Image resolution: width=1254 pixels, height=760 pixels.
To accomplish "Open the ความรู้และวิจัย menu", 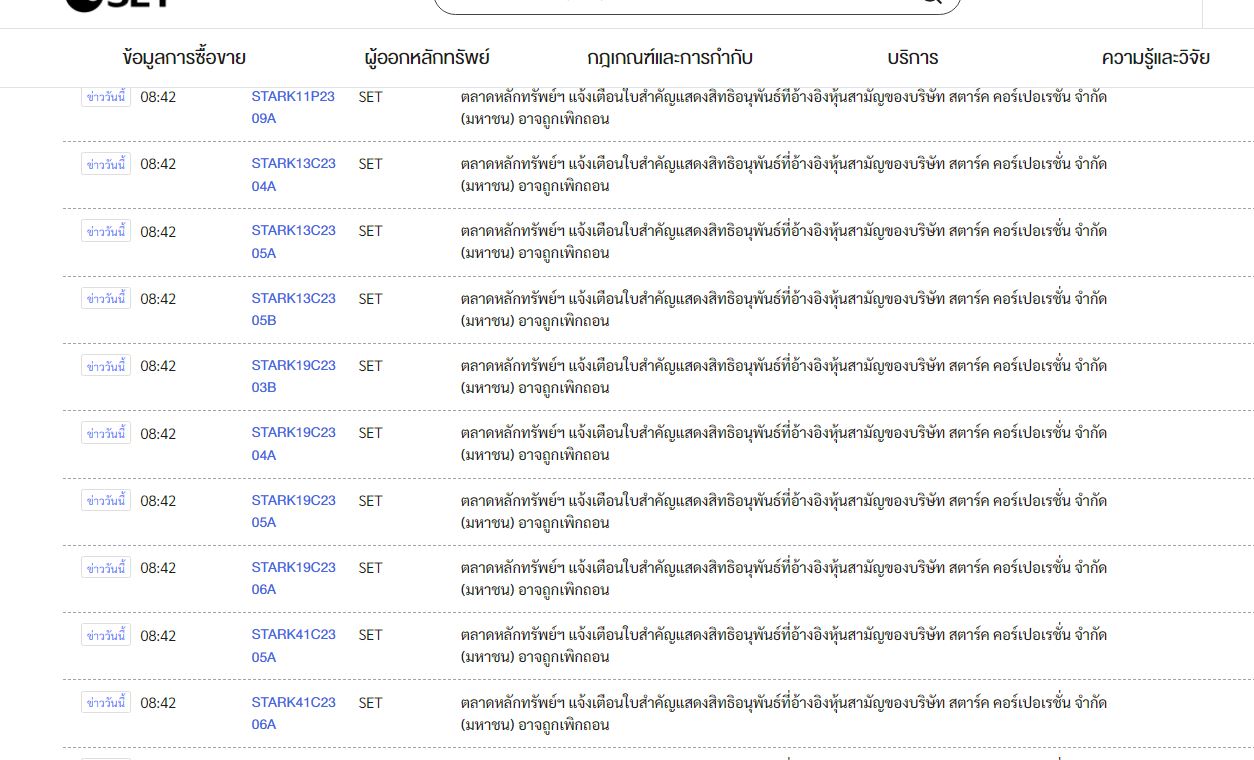I will click(1155, 57).
